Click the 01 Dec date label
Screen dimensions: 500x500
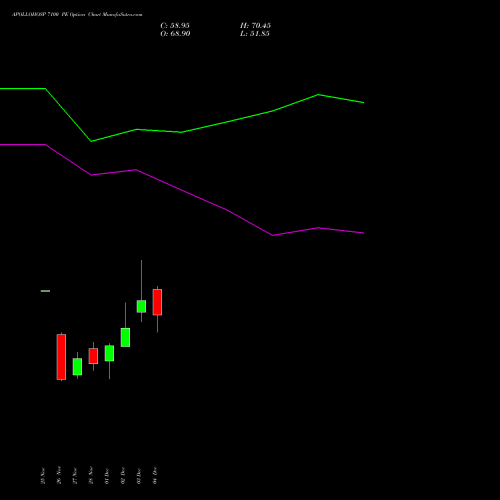(x=107, y=476)
